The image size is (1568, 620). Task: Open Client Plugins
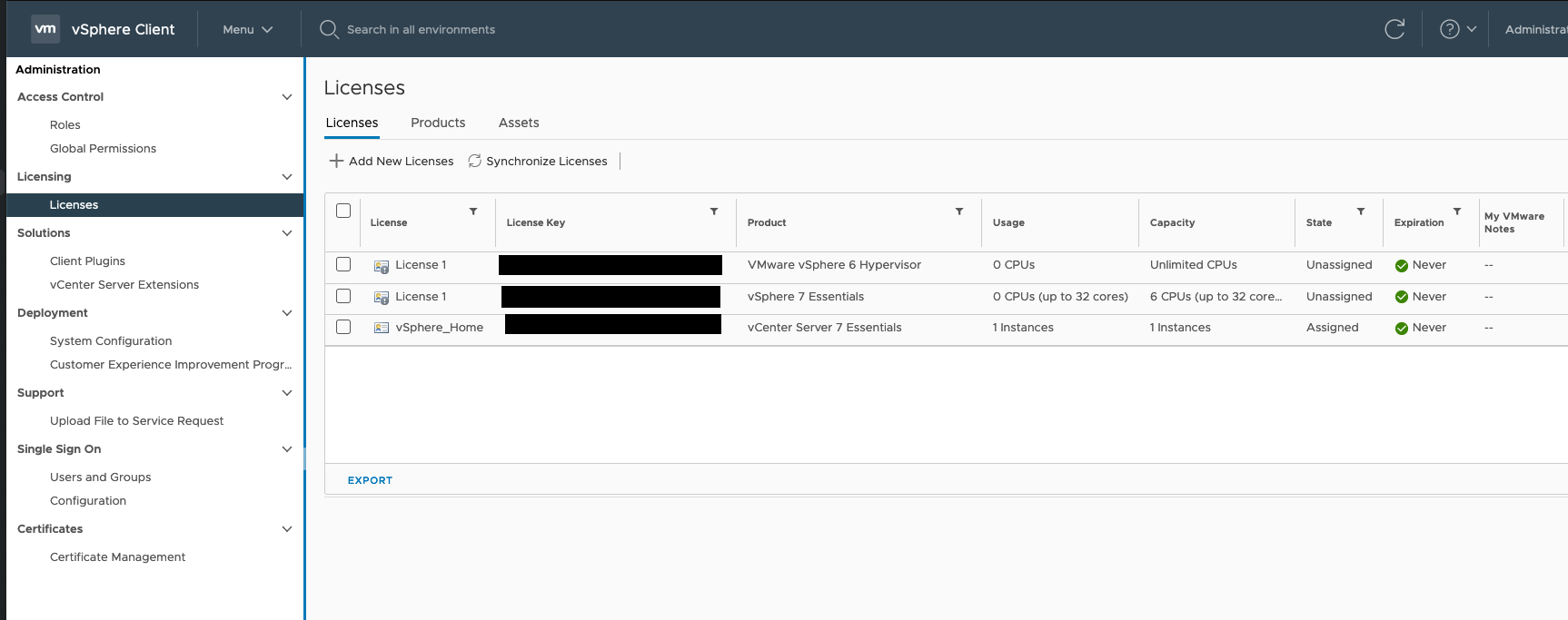(87, 261)
